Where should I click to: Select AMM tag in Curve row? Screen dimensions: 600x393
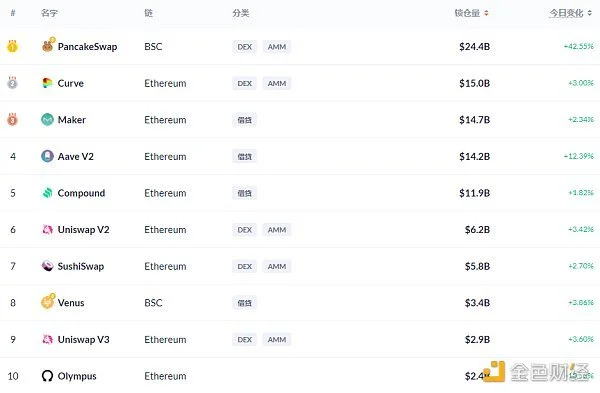[x=277, y=83]
